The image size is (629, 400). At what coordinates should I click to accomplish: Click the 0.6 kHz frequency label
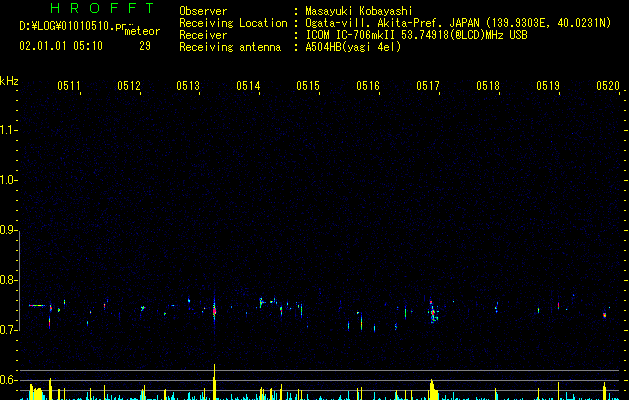tap(8, 380)
